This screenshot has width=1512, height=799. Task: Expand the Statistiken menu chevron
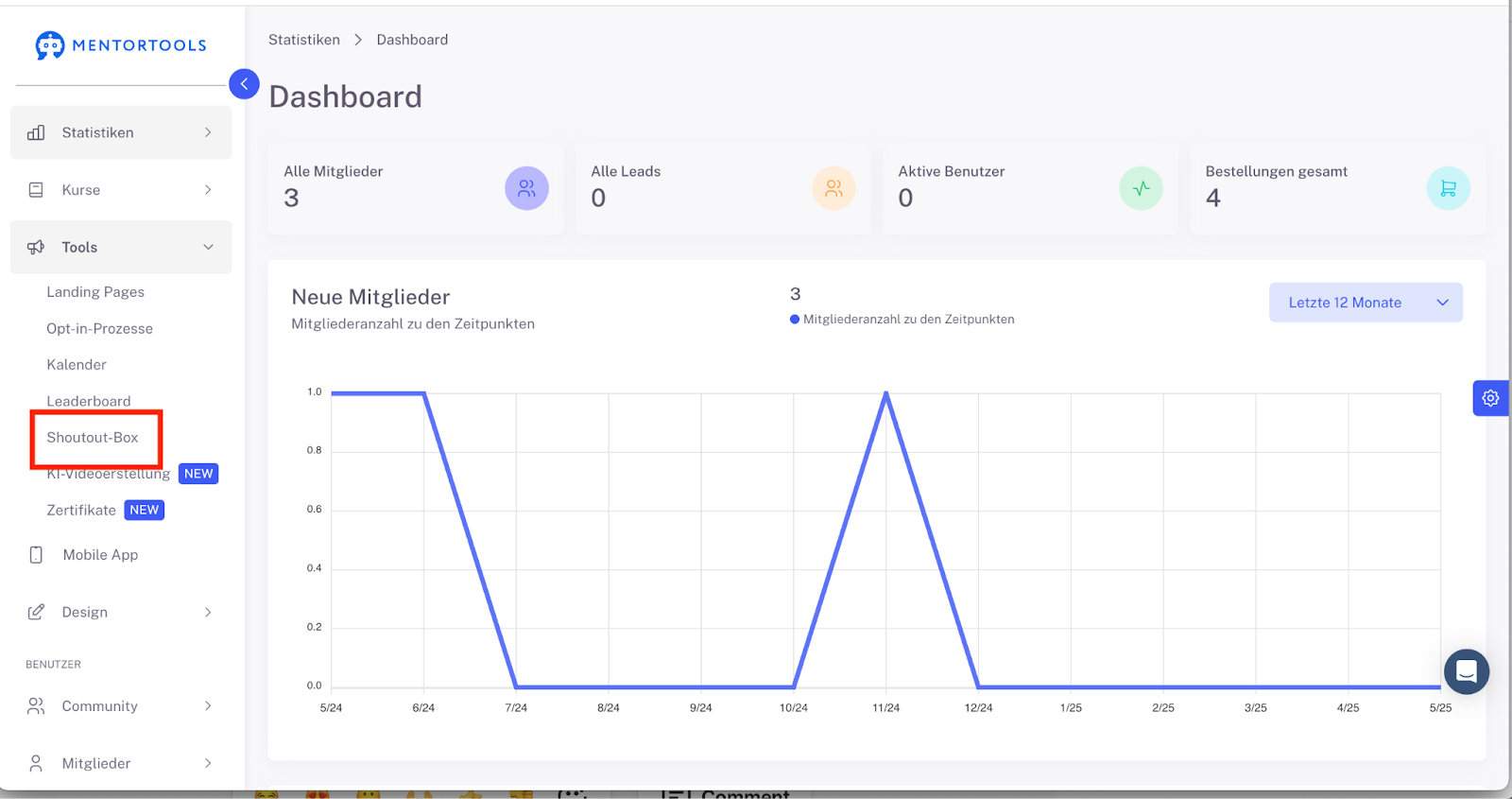208,132
